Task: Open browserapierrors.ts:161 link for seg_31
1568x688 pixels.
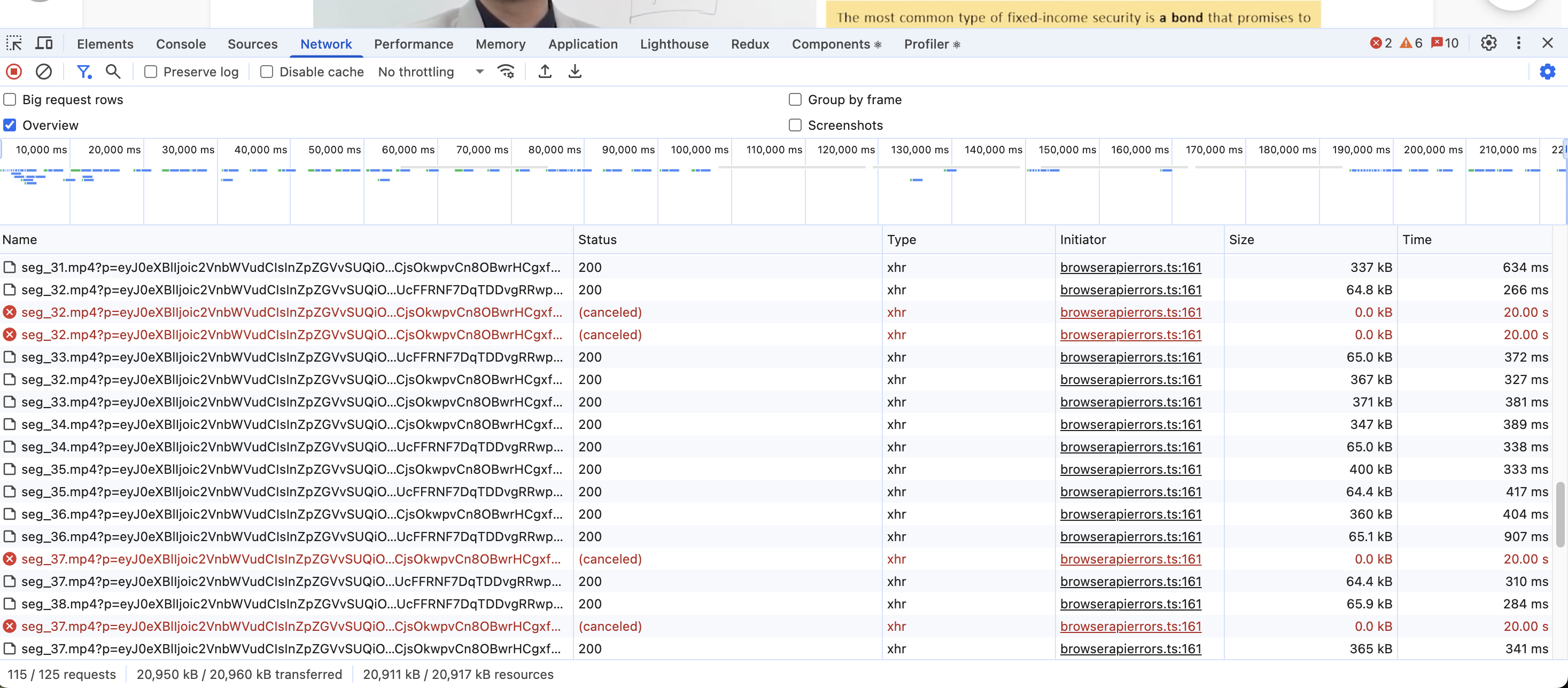Action: 1130,268
